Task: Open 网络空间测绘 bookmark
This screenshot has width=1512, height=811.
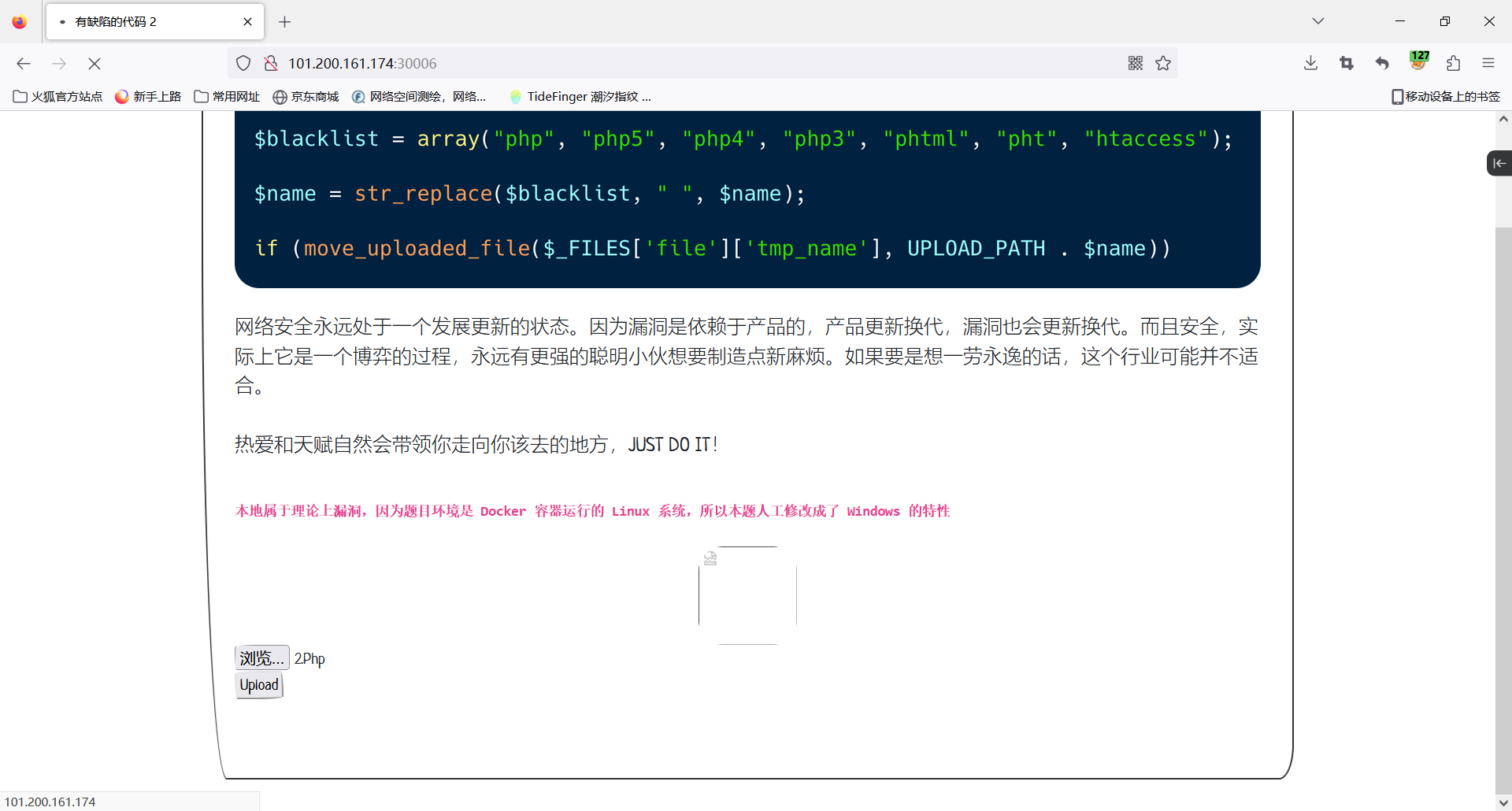Action: click(x=420, y=97)
